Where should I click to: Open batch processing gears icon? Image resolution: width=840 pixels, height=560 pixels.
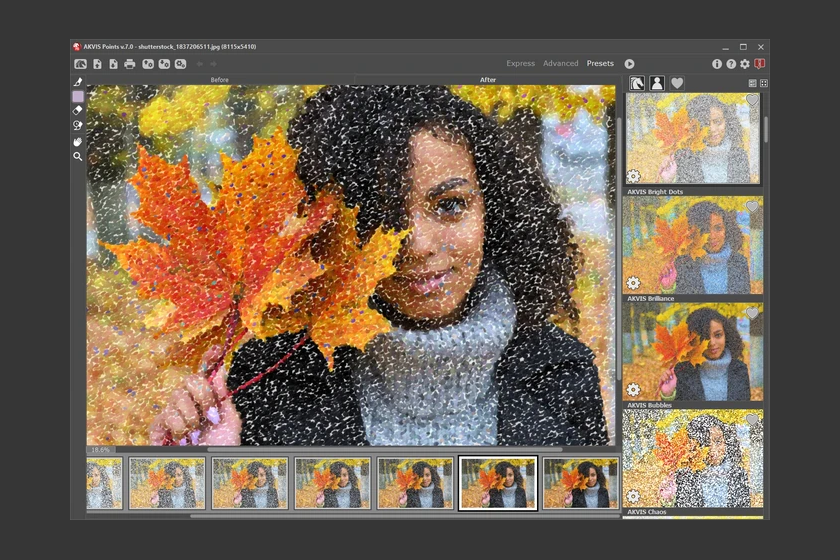pyautogui.click(x=181, y=64)
